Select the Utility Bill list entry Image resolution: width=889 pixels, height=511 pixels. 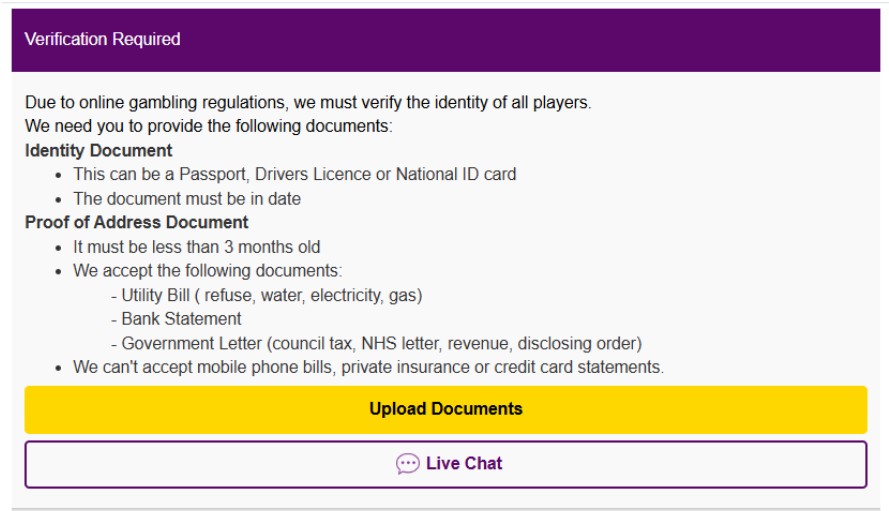click(266, 295)
